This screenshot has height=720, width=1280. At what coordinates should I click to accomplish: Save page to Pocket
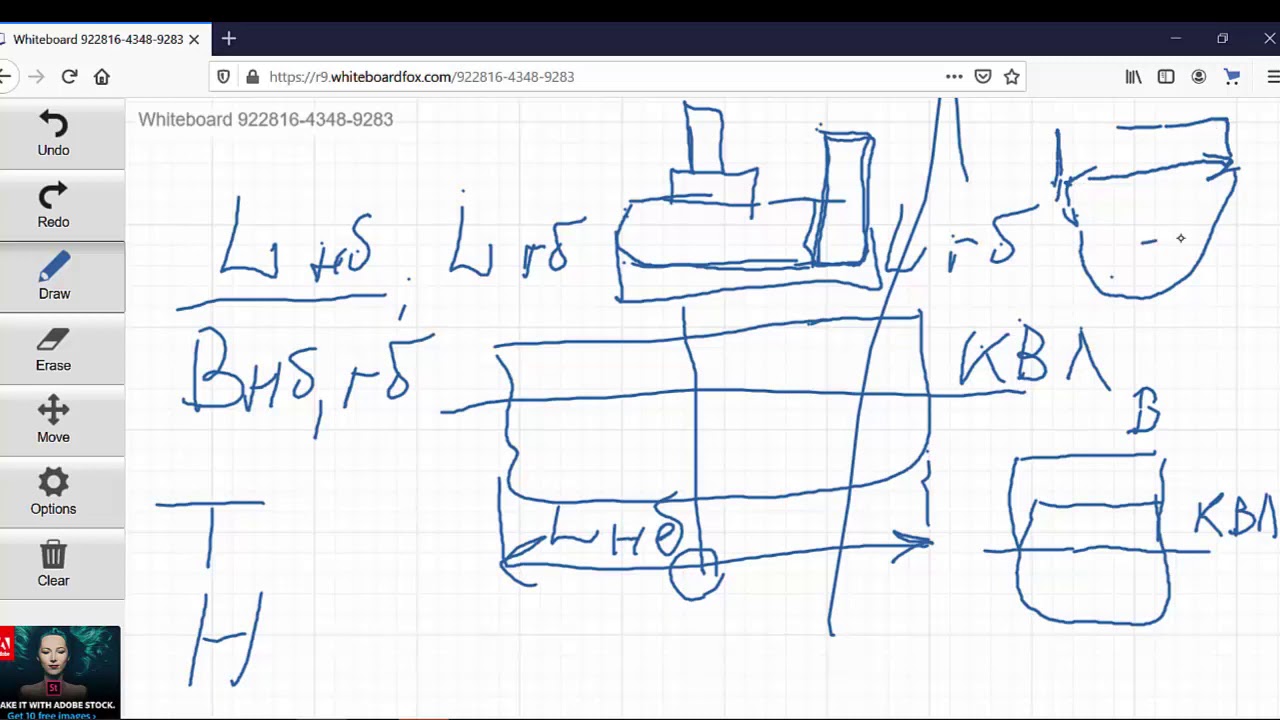[983, 76]
